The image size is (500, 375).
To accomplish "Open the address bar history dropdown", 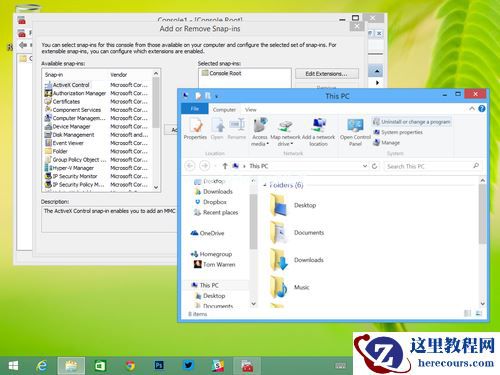I will tap(365, 166).
